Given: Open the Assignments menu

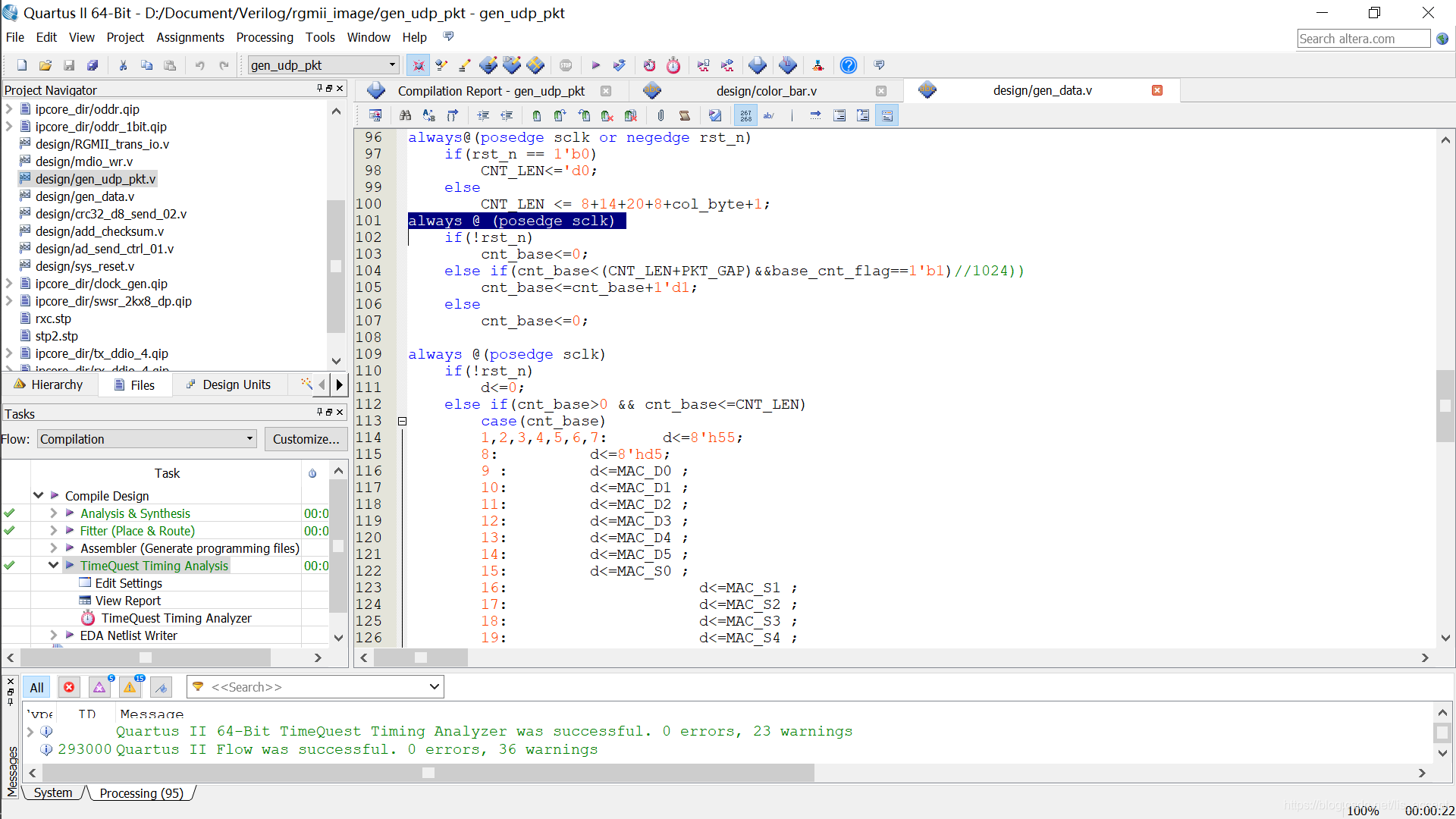Looking at the screenshot, I should point(190,37).
